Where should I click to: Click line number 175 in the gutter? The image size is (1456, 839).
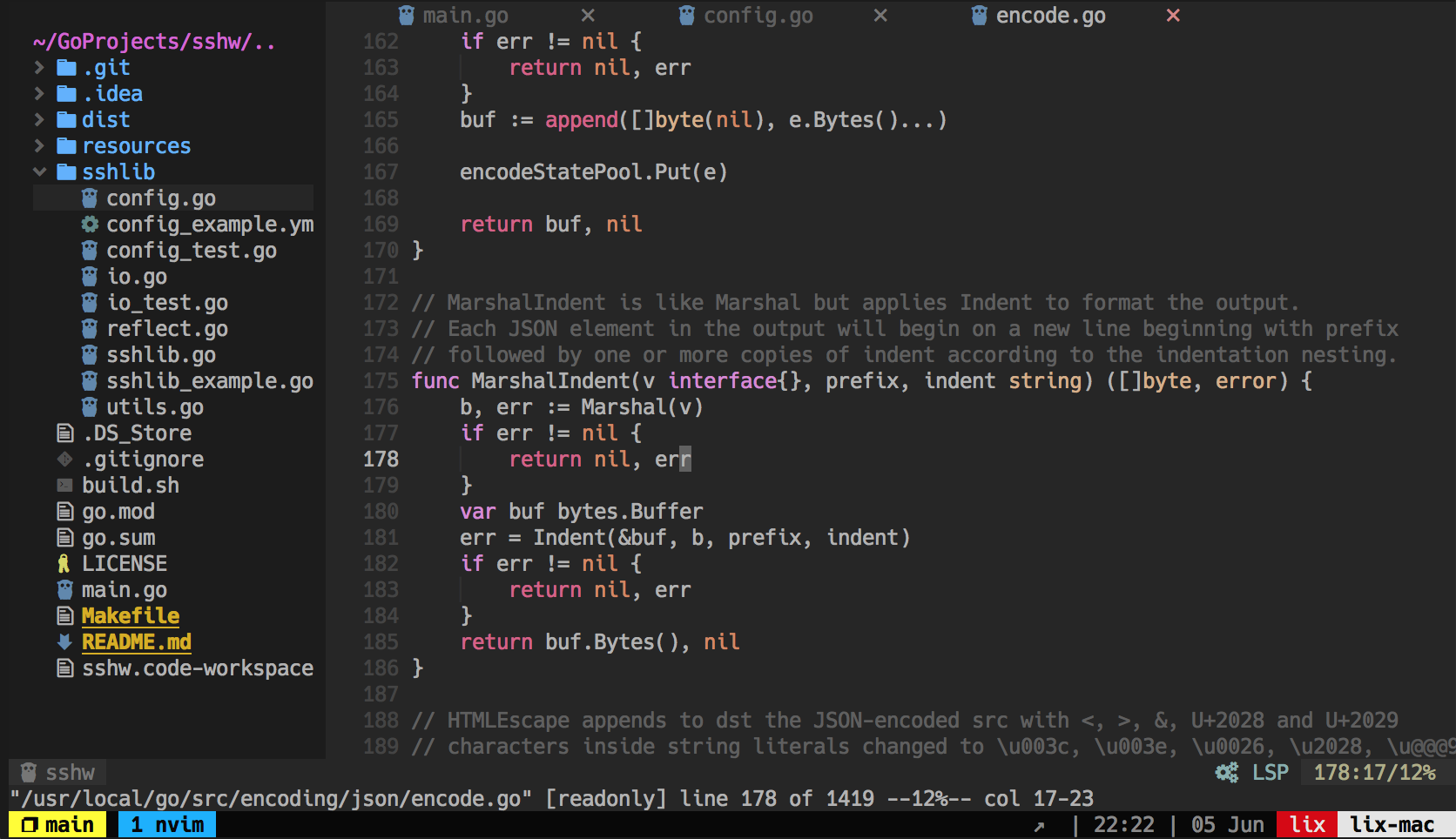coord(381,381)
